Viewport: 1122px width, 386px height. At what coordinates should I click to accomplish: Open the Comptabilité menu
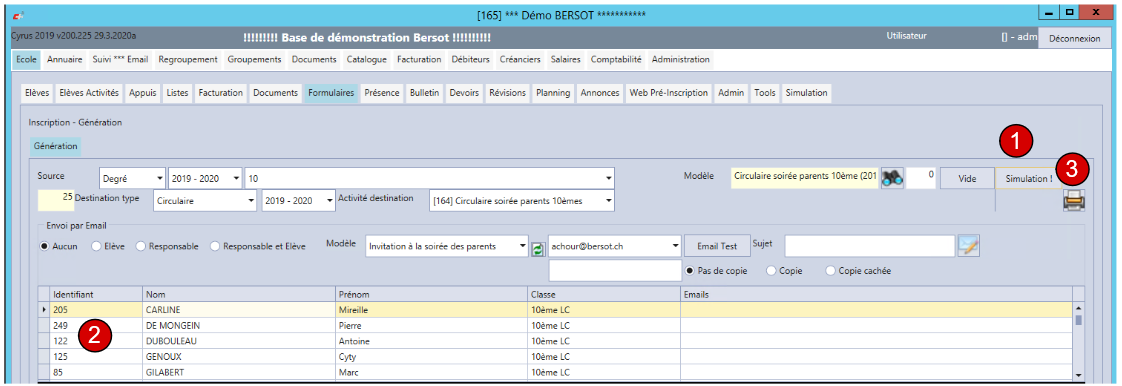(616, 59)
